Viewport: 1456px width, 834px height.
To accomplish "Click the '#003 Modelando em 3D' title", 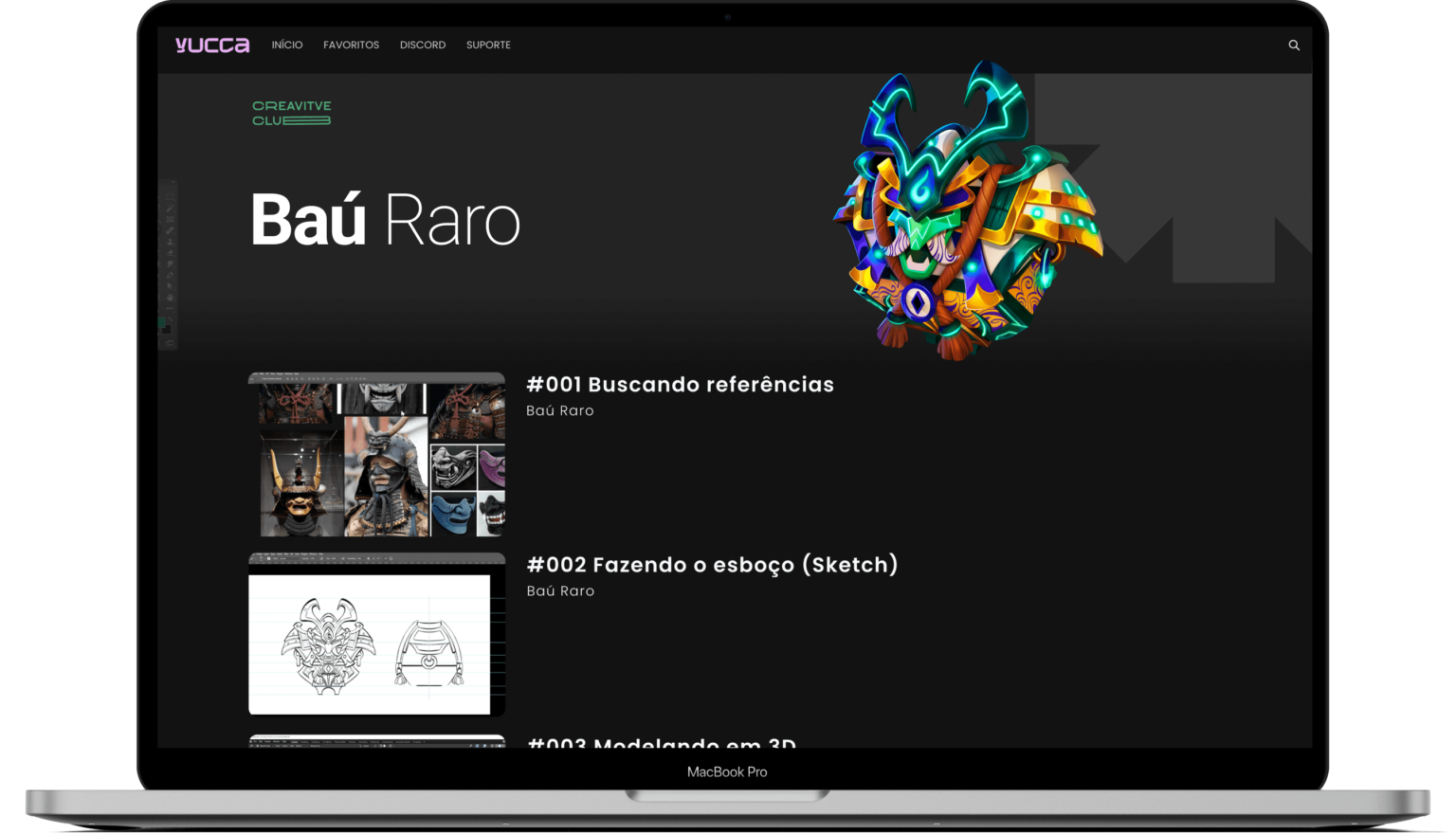I will click(661, 741).
